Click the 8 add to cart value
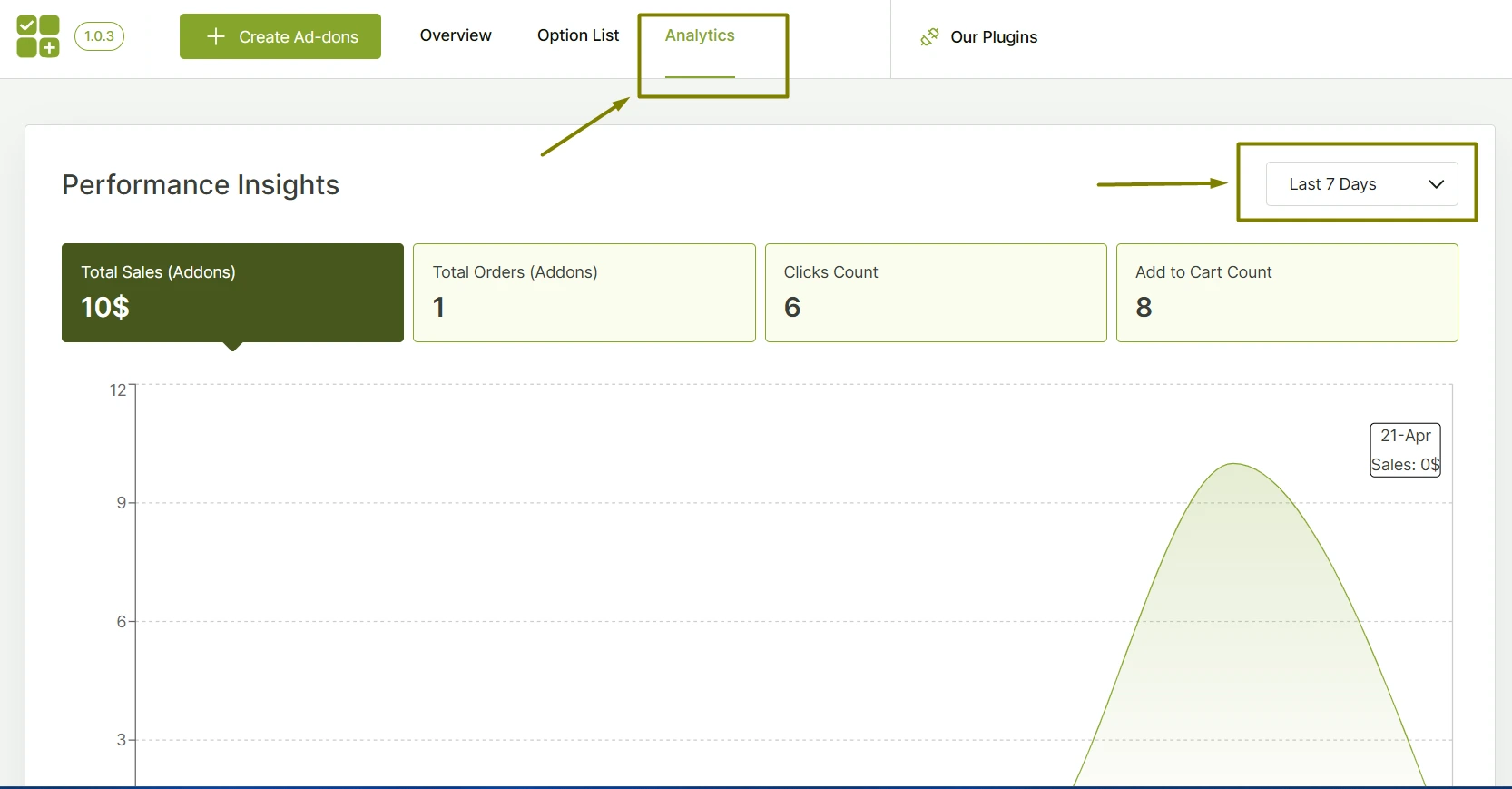This screenshot has height=789, width=1512. tap(1144, 308)
